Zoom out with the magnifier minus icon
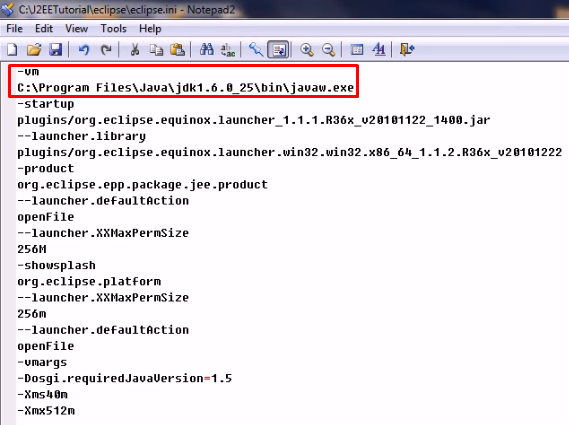Viewport: 569px width, 425px height. coord(329,49)
